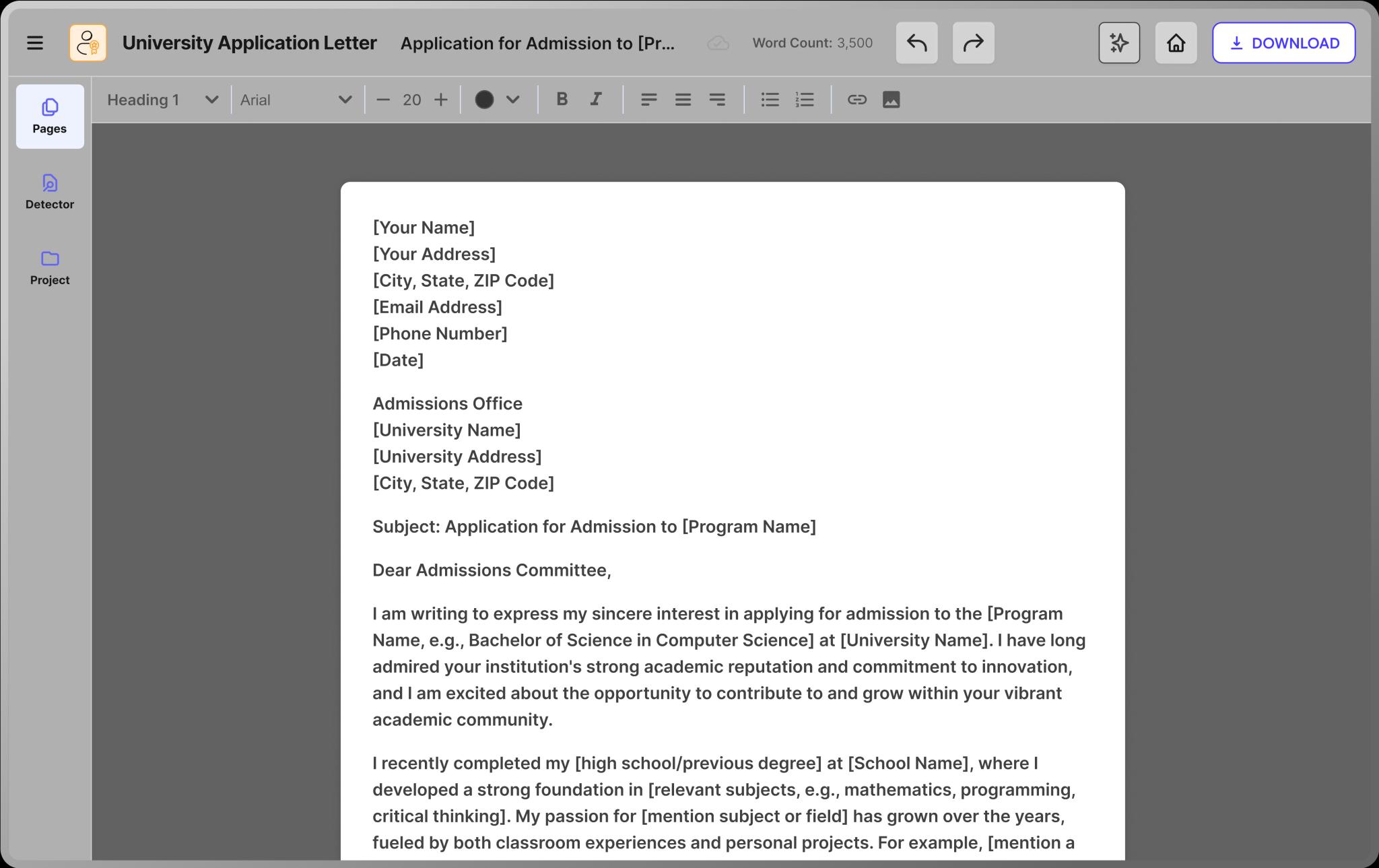Go to home via house icon

(x=1176, y=43)
